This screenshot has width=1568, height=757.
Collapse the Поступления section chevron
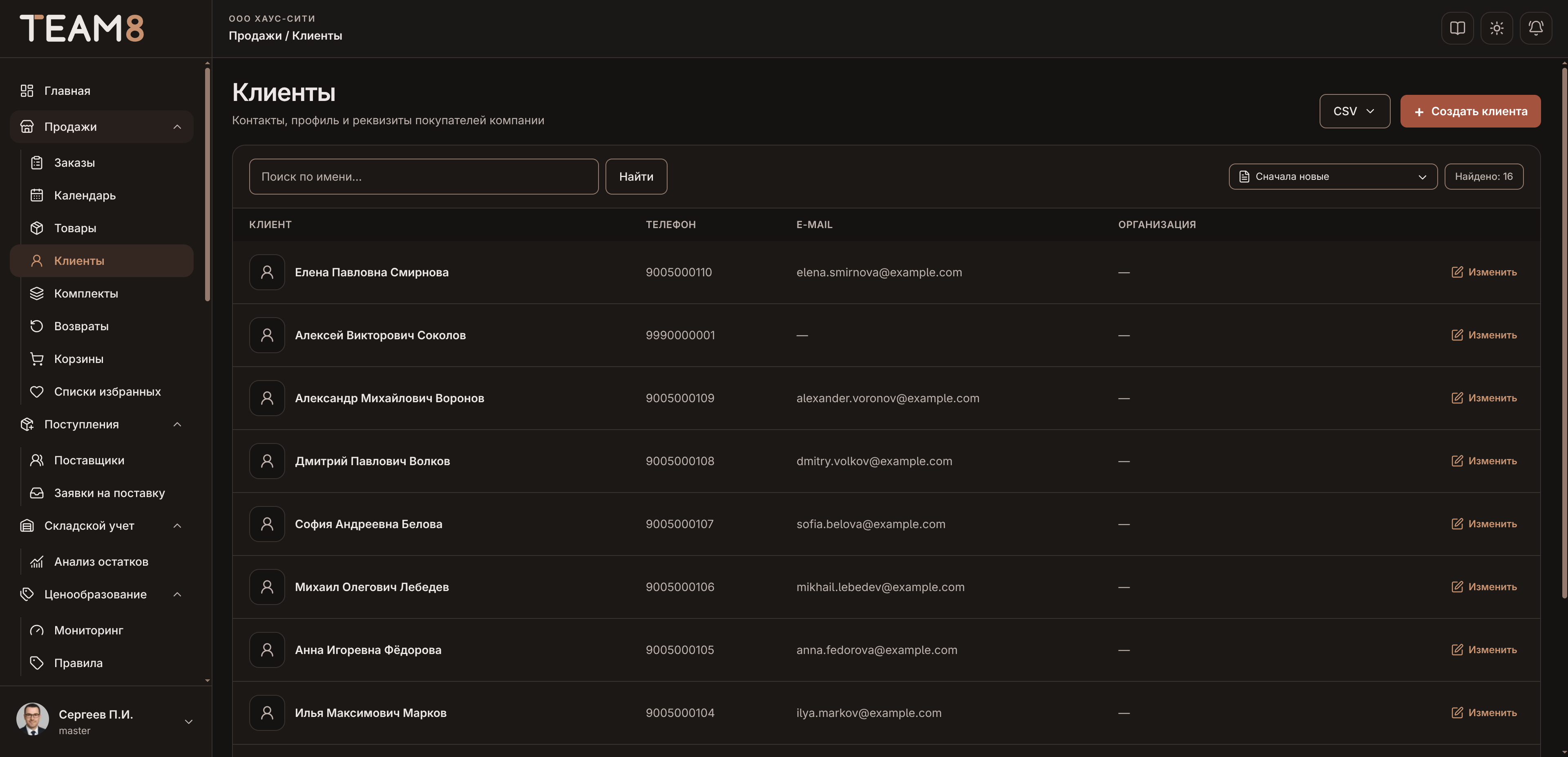177,424
